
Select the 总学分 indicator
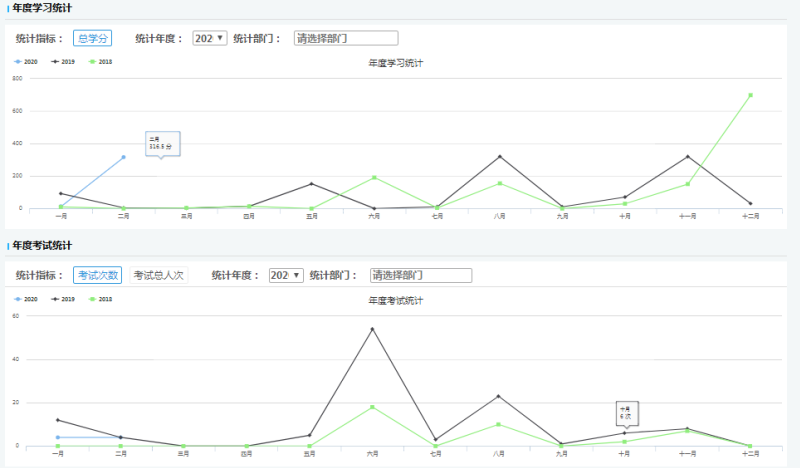tap(92, 38)
